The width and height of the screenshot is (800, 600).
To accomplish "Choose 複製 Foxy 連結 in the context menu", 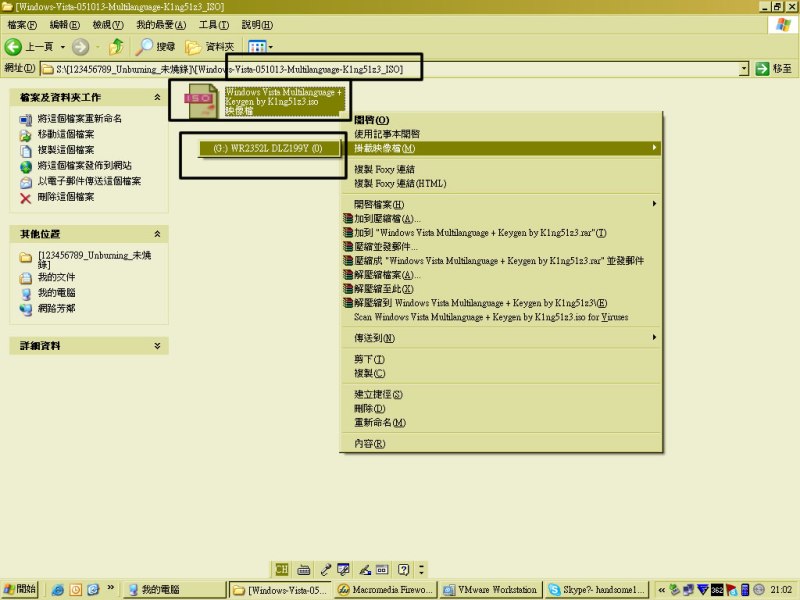I will 384,169.
